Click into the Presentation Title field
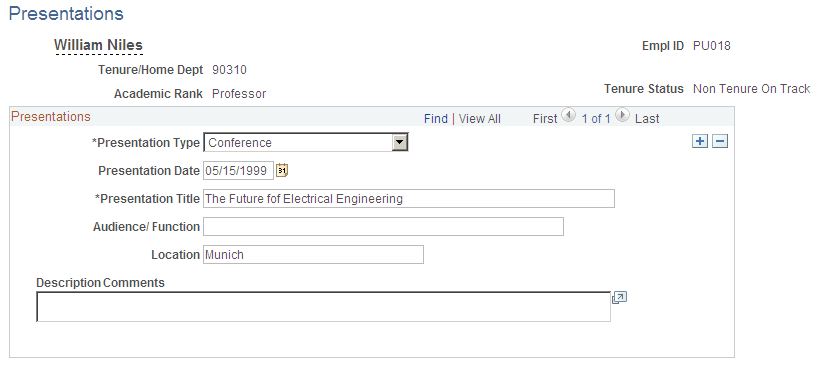Screen dimensions: 819x366 (x=408, y=198)
